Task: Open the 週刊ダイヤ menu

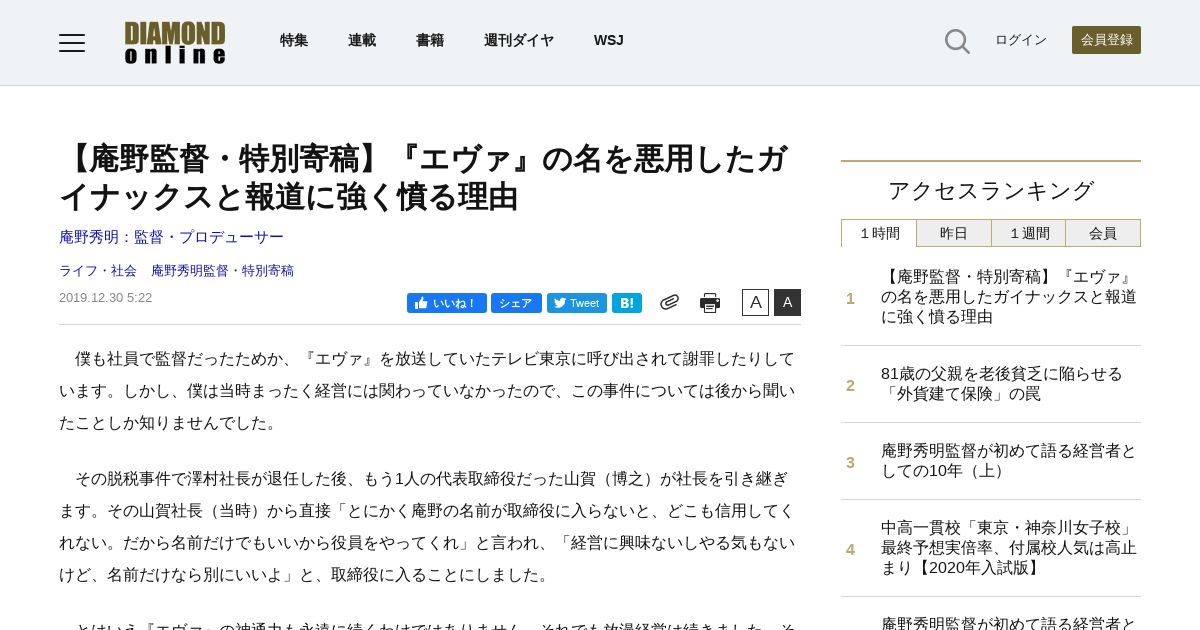Action: click(519, 40)
